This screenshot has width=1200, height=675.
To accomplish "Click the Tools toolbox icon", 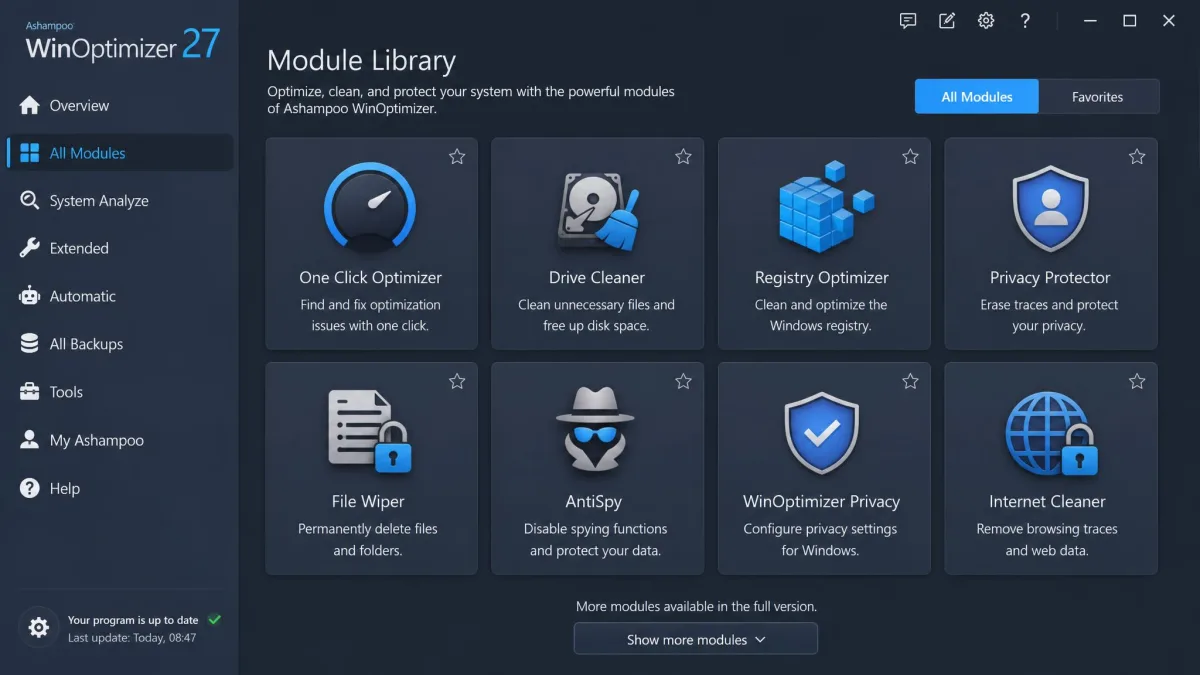I will 30,392.
